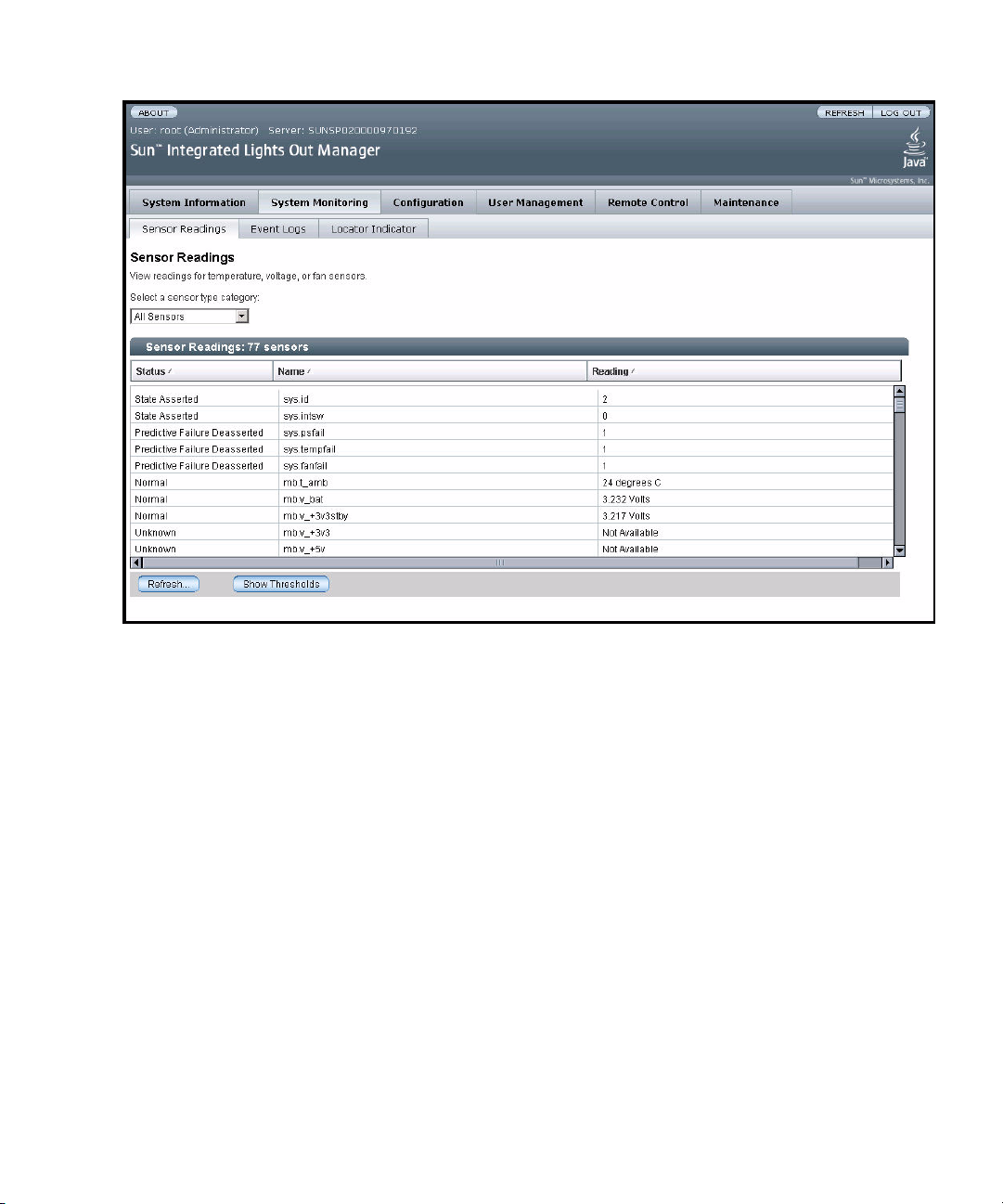Click the Normal status for mb.t_amb
This screenshot has height=1204, width=1003.
(x=151, y=483)
